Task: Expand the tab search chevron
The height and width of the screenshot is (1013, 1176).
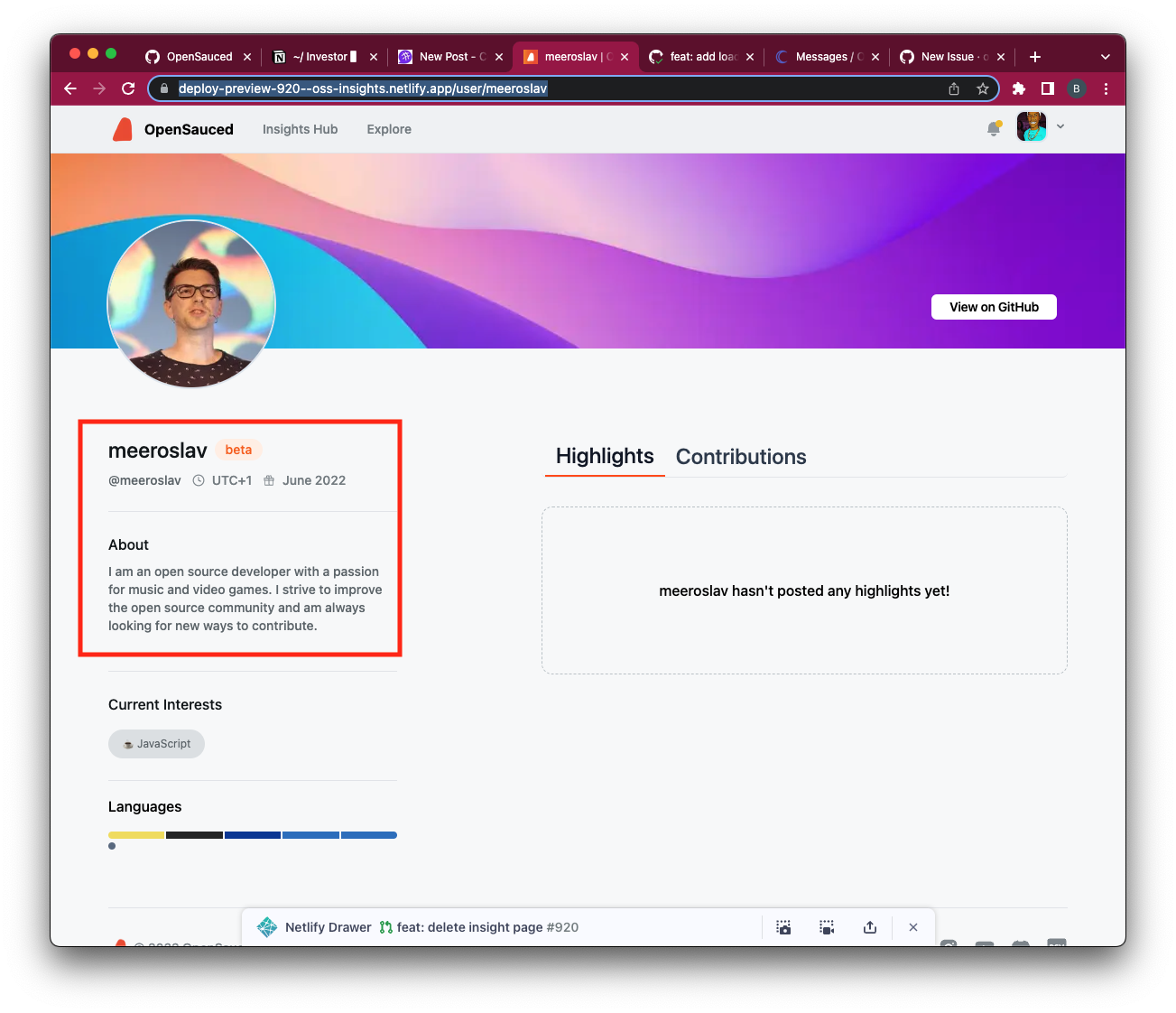Action: pos(1105,56)
